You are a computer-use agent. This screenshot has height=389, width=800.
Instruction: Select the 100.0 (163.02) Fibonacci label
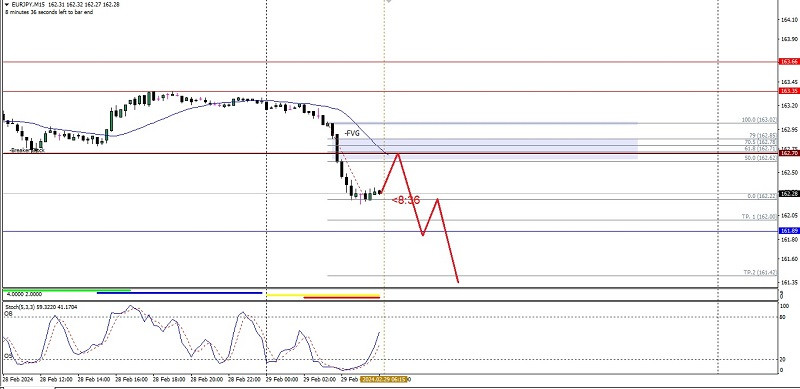click(759, 120)
